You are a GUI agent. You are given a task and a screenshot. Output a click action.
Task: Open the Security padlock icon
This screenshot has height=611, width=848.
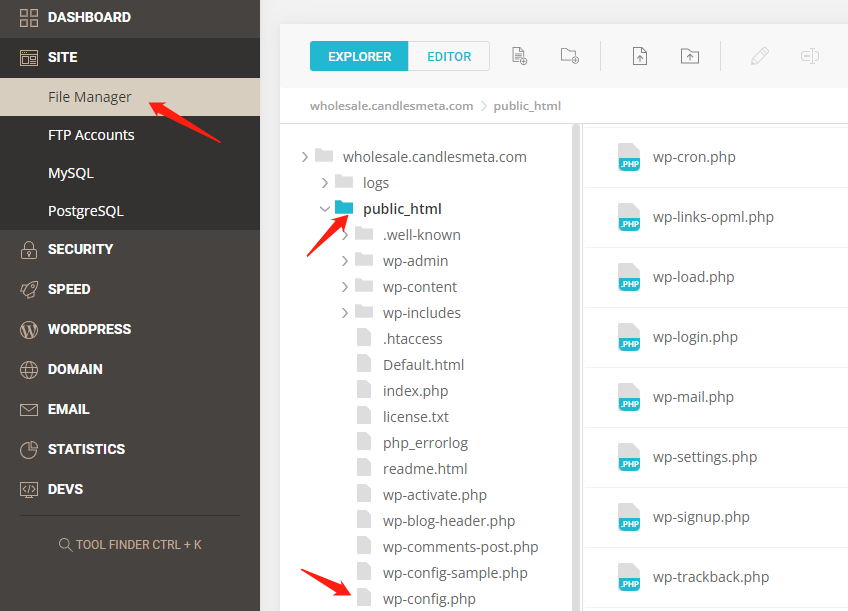(x=29, y=250)
